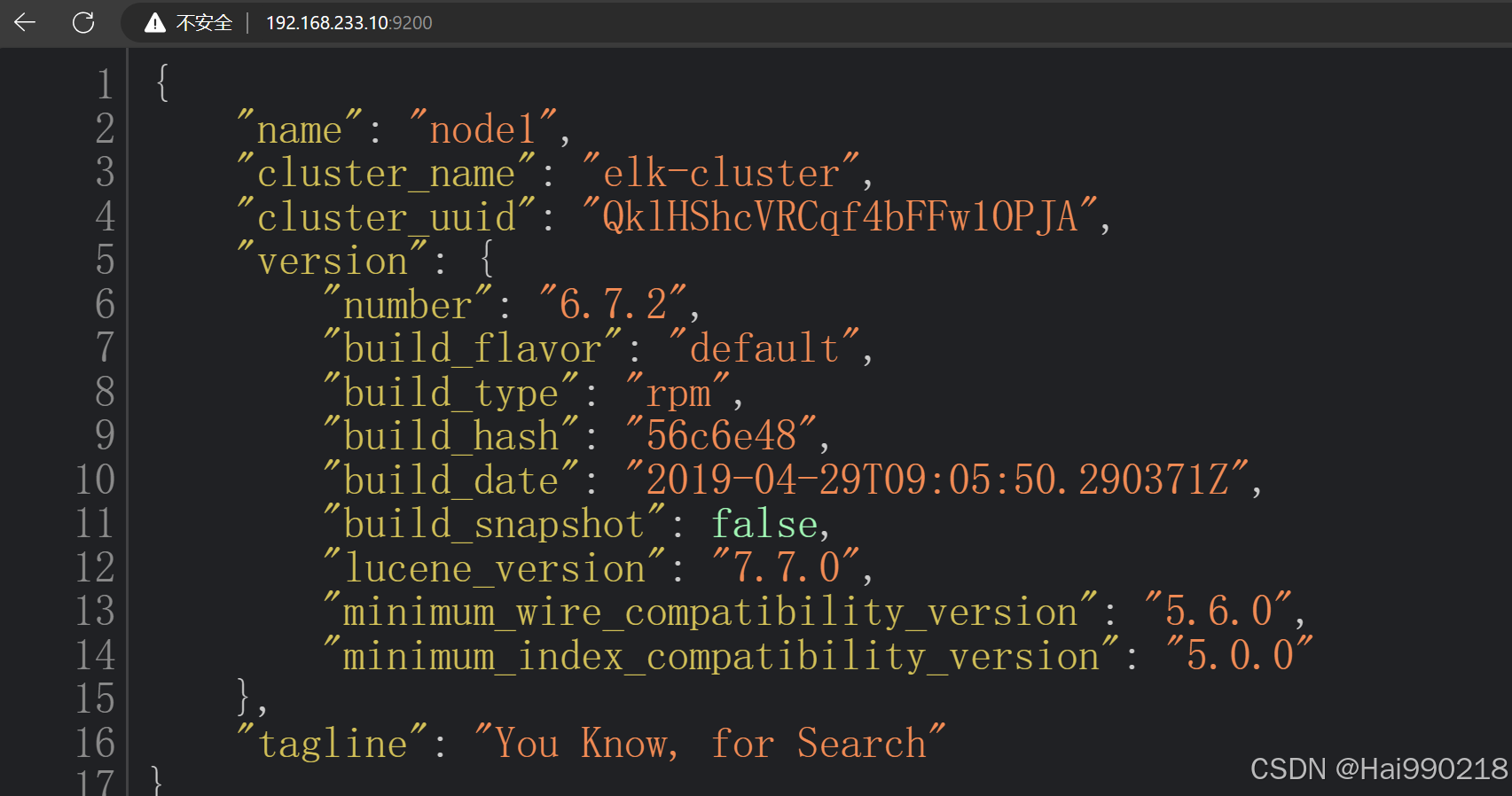Click the "5.0.0" index compatibility value
Image resolution: width=1512 pixels, height=796 pixels.
(1240, 656)
